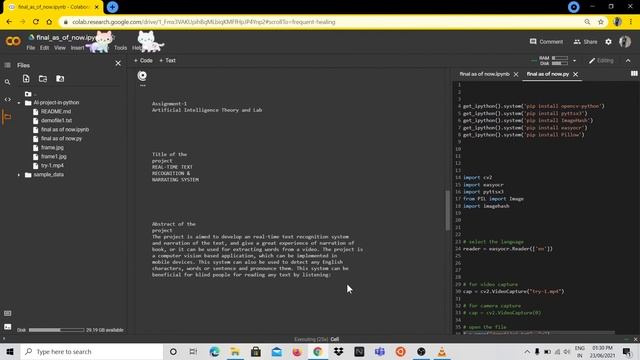Open frame.jpg in the file tree
This screenshot has height=360, width=640.
click(x=52, y=147)
